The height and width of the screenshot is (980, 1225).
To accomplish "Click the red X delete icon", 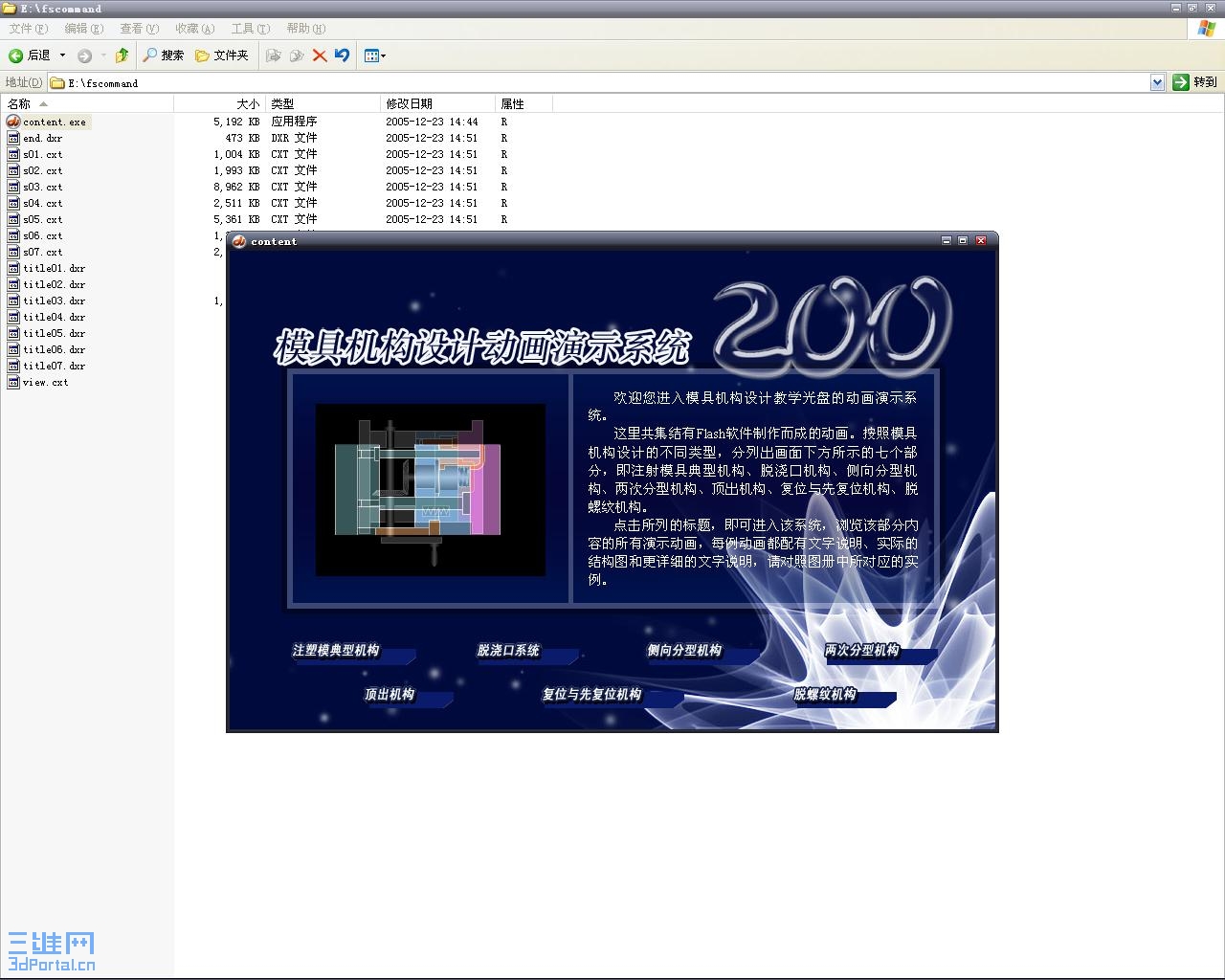I will click(x=319, y=55).
